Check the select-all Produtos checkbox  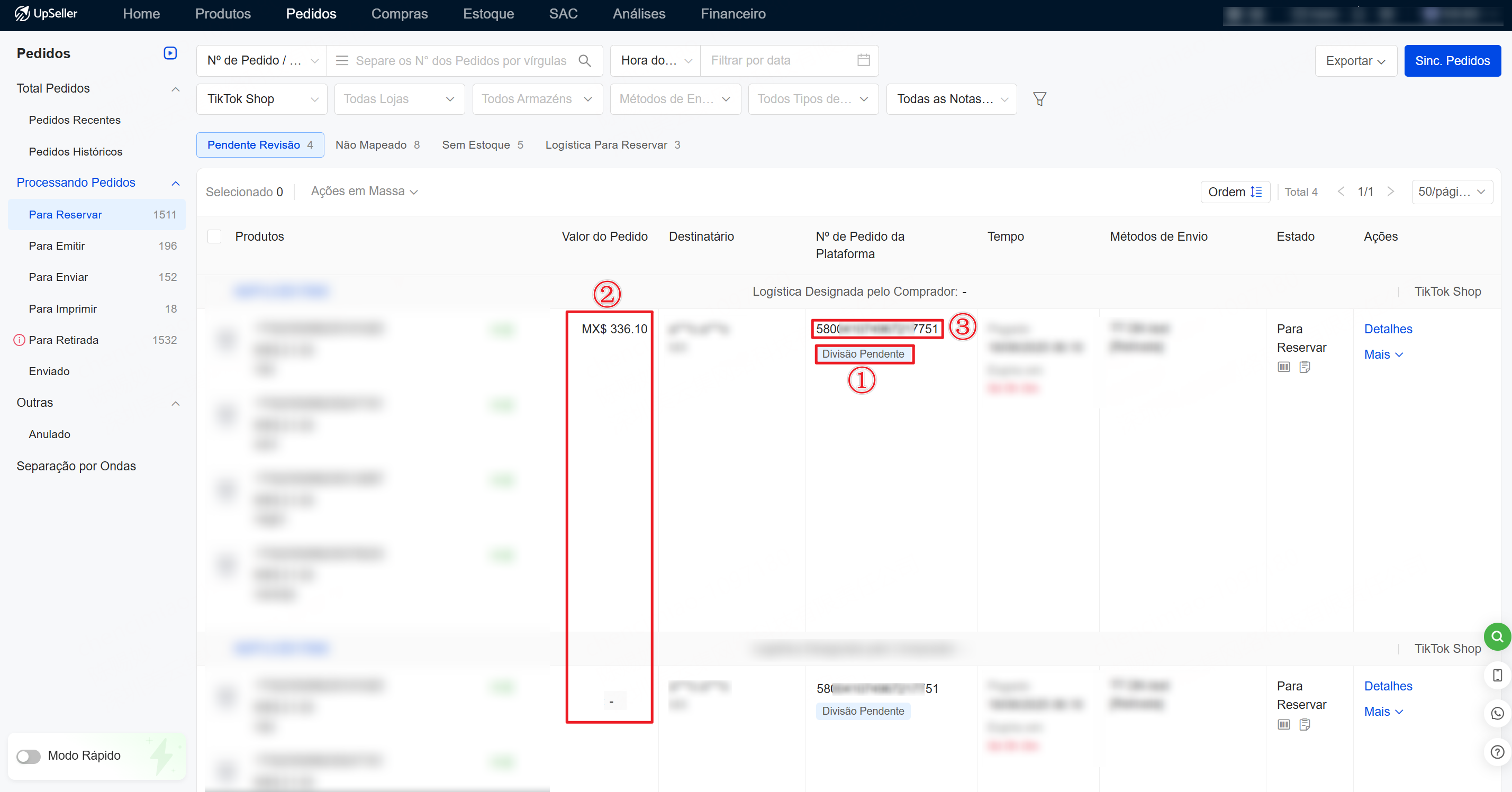tap(214, 236)
